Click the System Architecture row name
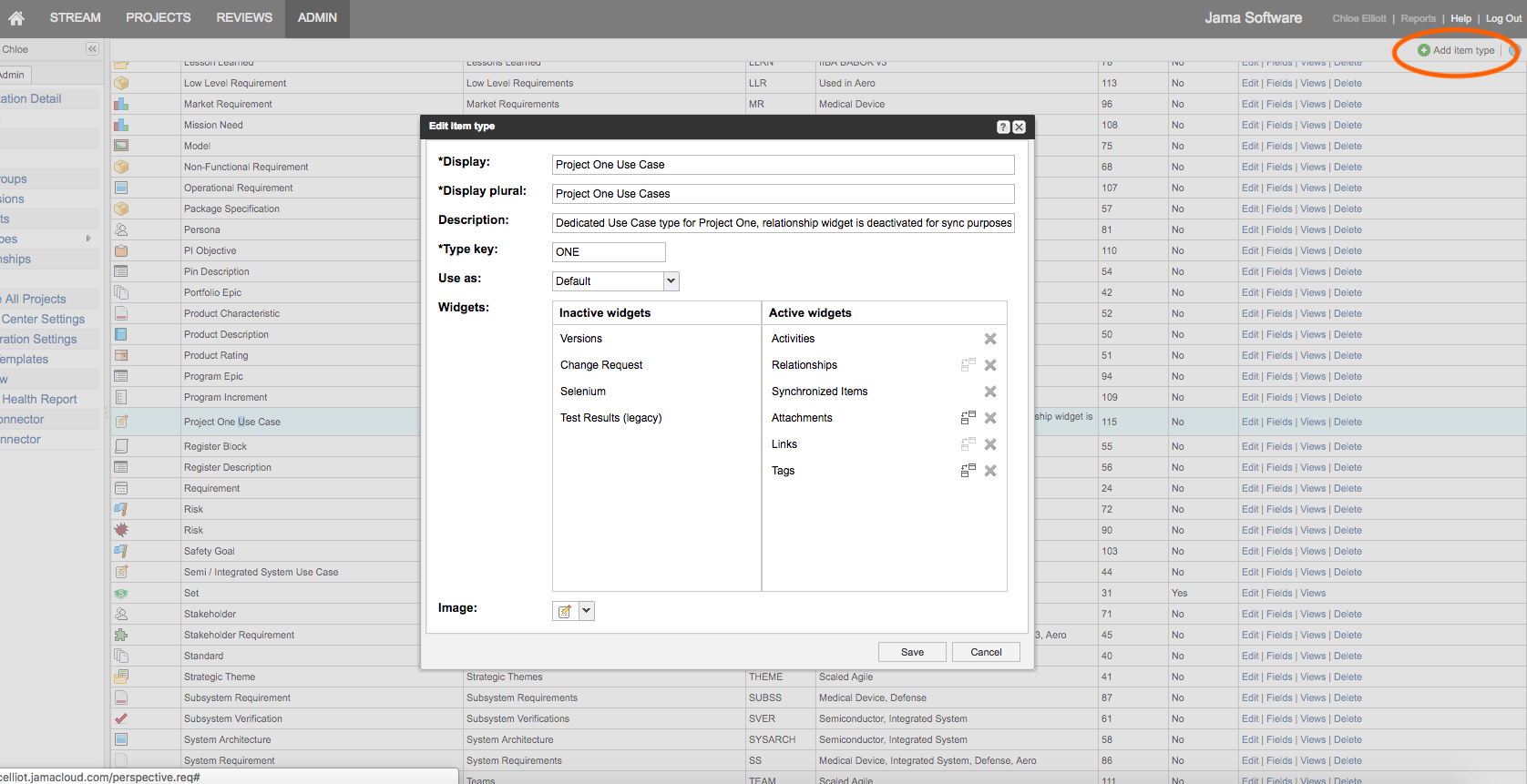Image resolution: width=1527 pixels, height=784 pixels. (x=227, y=739)
